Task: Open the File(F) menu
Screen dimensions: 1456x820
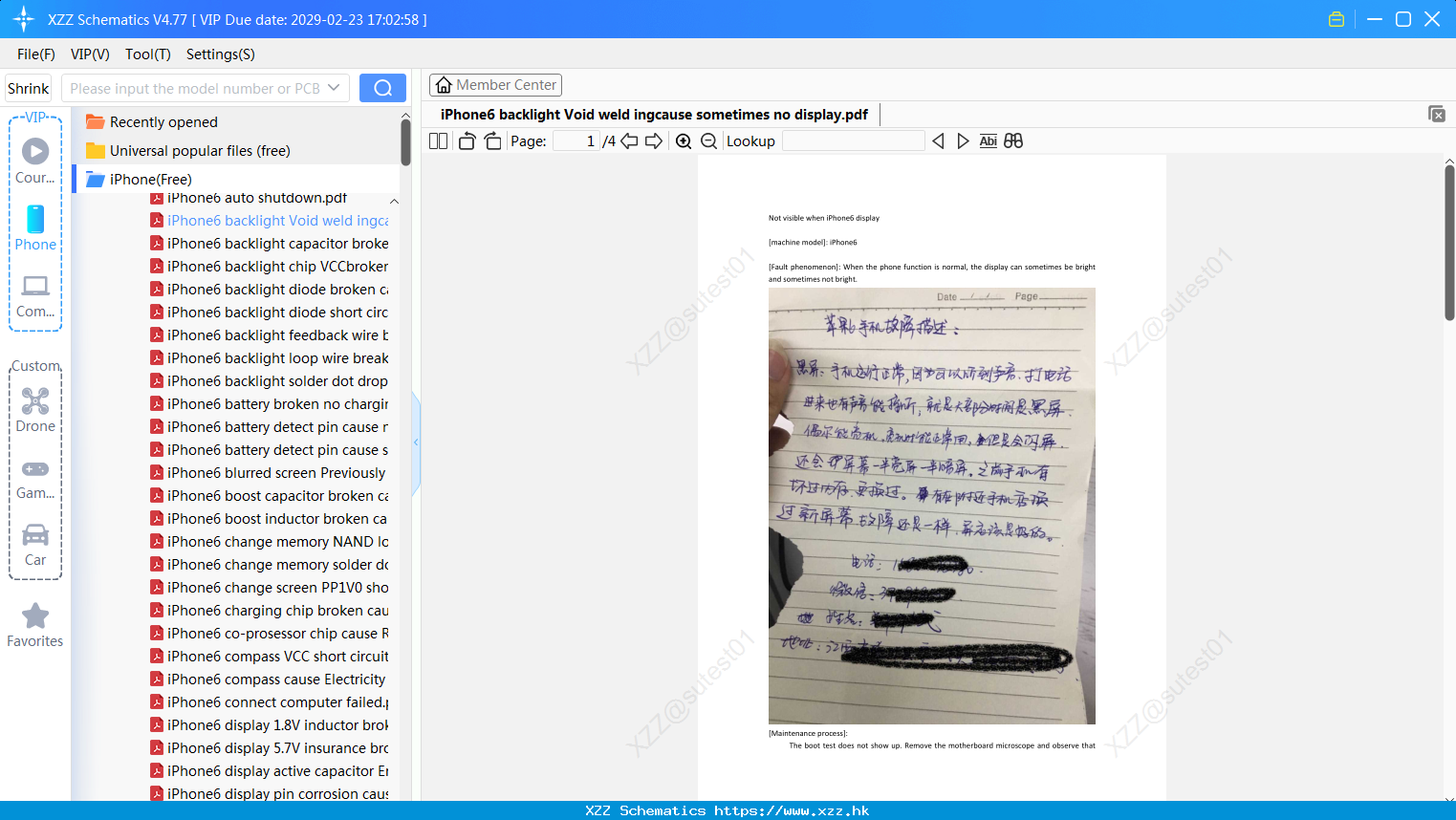Action: [x=36, y=54]
